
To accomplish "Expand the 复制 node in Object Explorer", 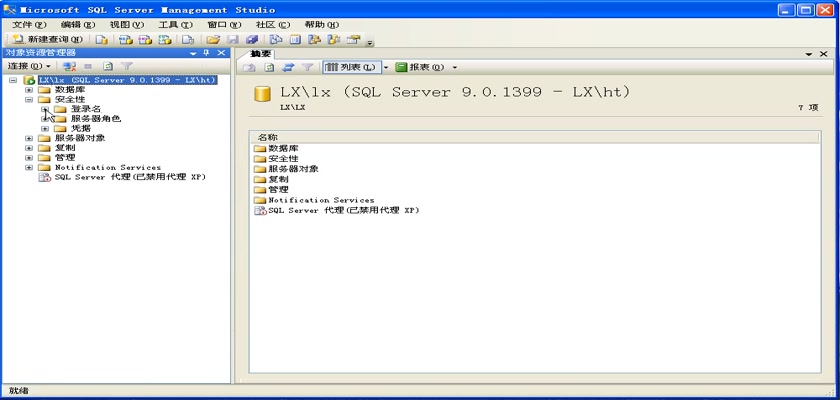I will 29,148.
